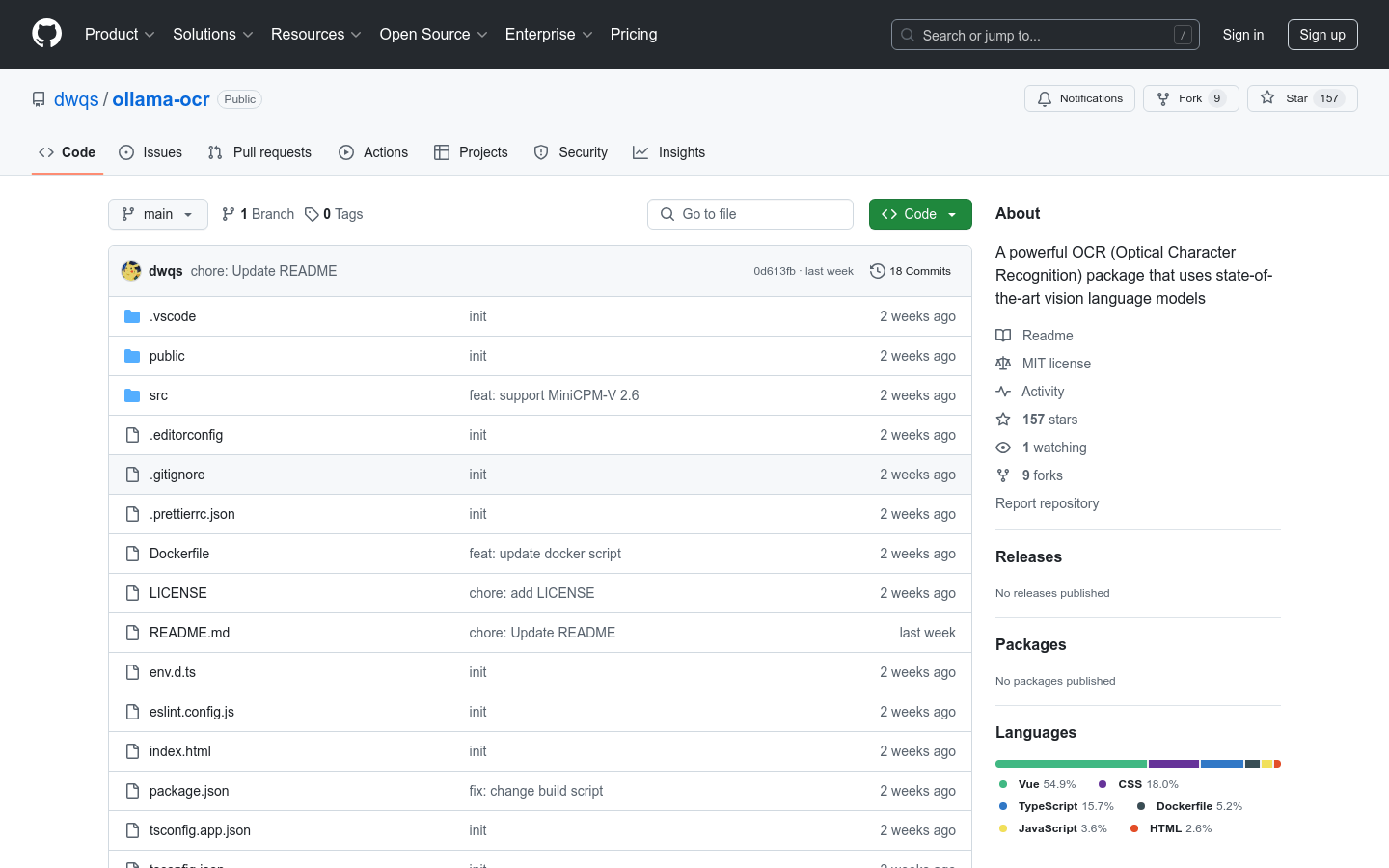Open the tsconfig.app.json file
The width and height of the screenshot is (1389, 868).
(x=200, y=830)
